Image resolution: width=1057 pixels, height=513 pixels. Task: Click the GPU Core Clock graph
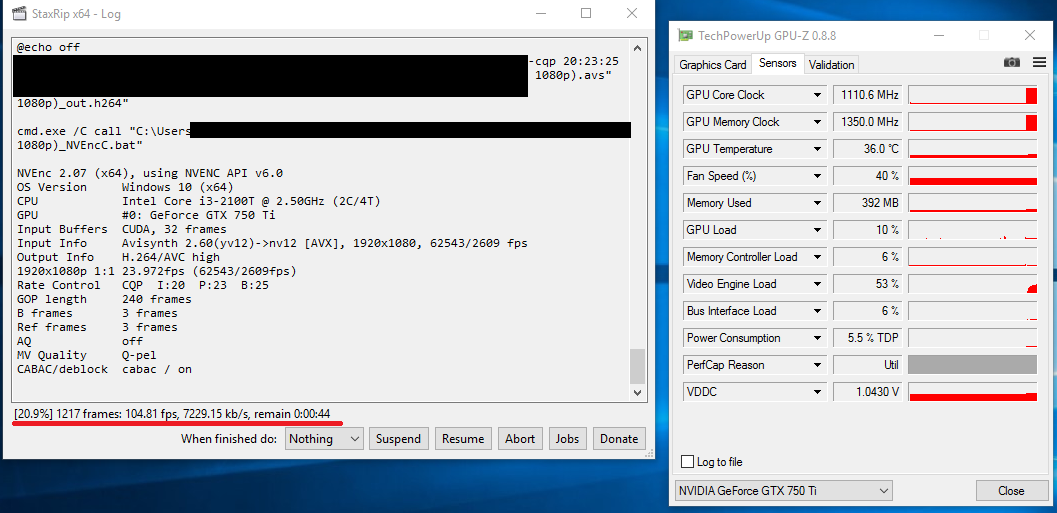coord(973,95)
